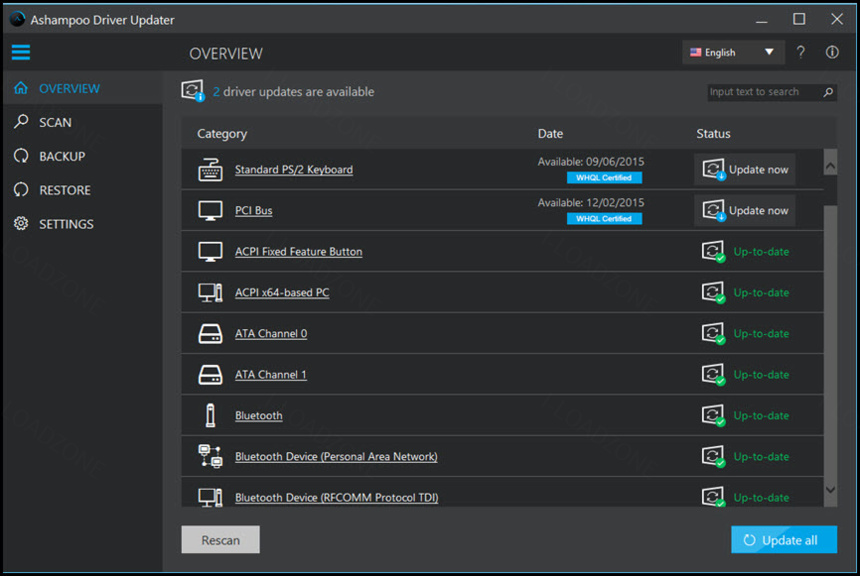Click the Standard PS/2 Keyboard device icon
Viewport: 860px width, 576px height.
tap(210, 170)
